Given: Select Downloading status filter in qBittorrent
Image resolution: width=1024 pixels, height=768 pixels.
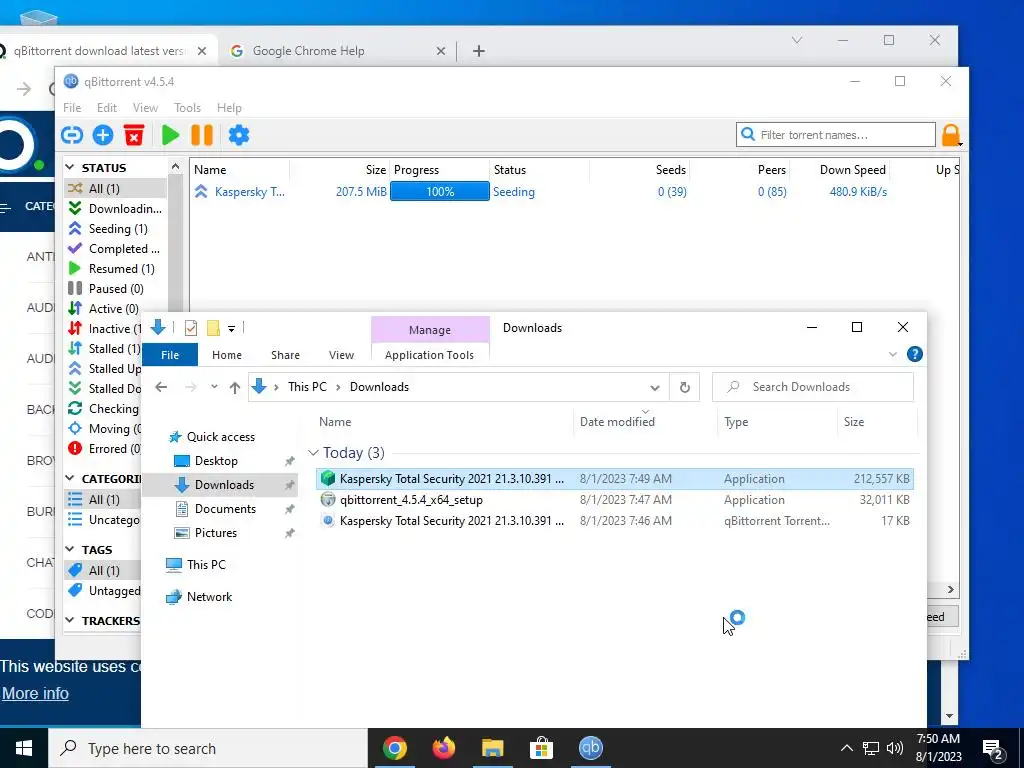Looking at the screenshot, I should click(x=116, y=208).
